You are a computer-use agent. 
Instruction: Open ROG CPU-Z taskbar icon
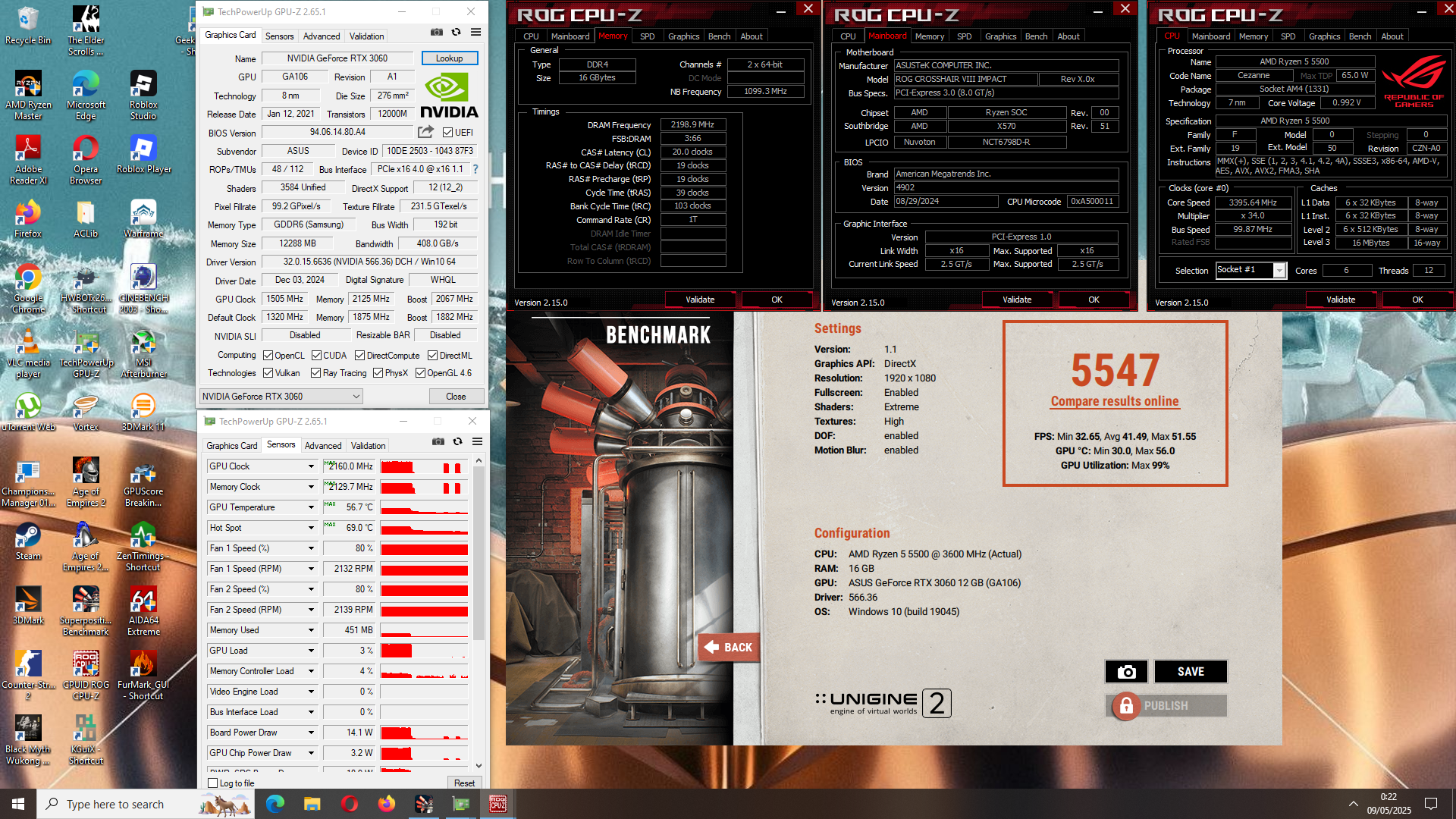pos(498,804)
